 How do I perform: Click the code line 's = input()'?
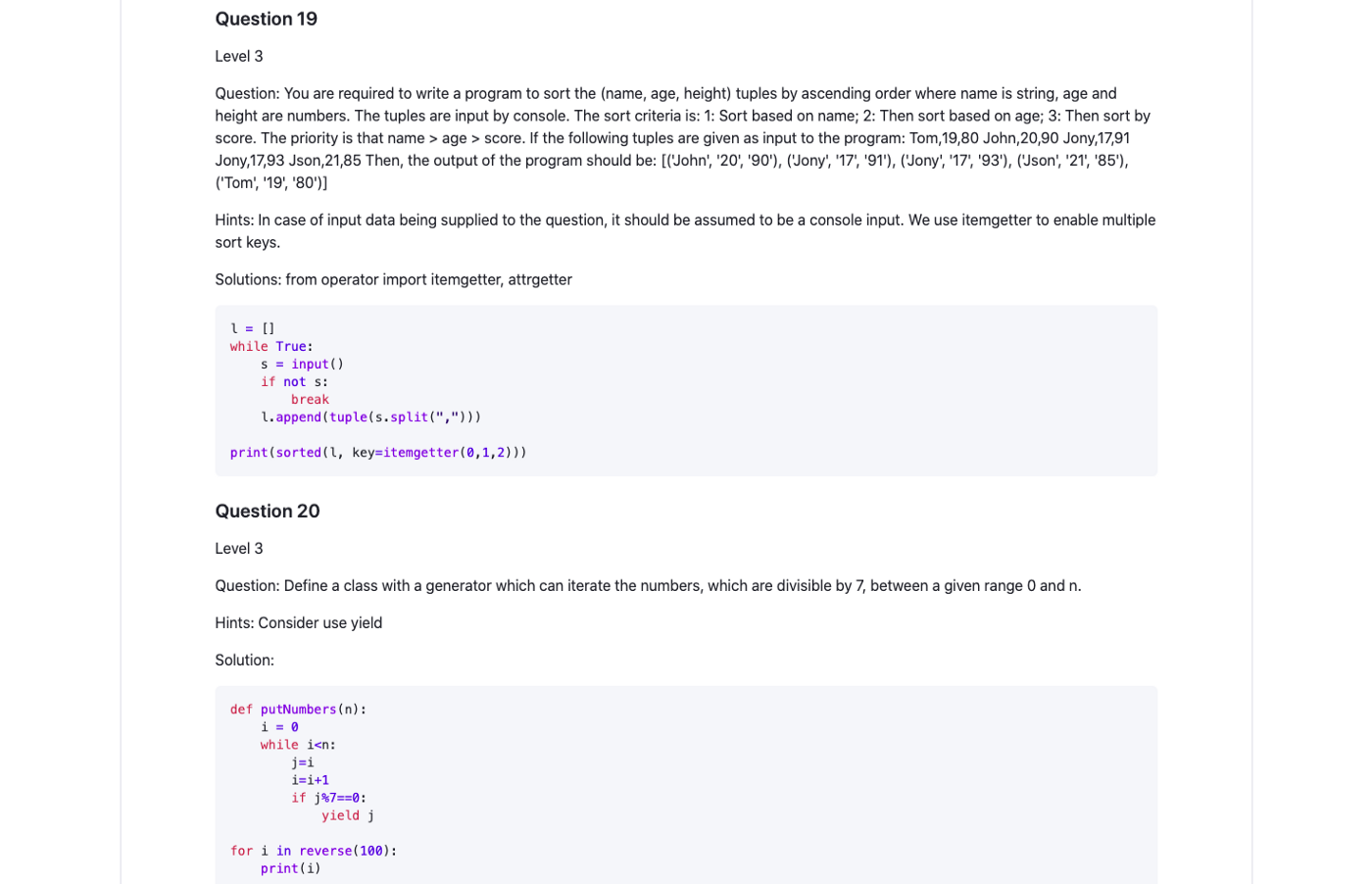coord(302,364)
